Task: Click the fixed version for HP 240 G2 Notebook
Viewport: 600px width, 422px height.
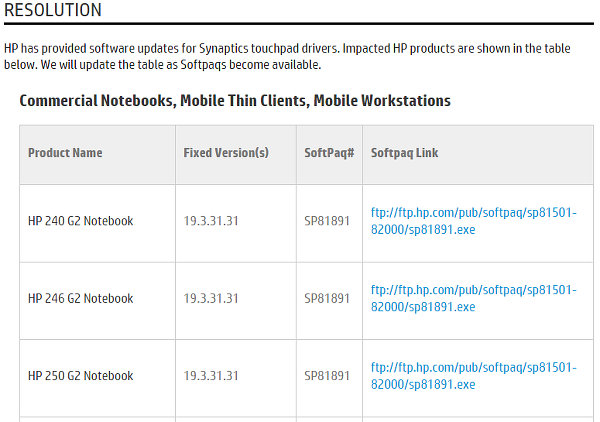Action: click(211, 221)
